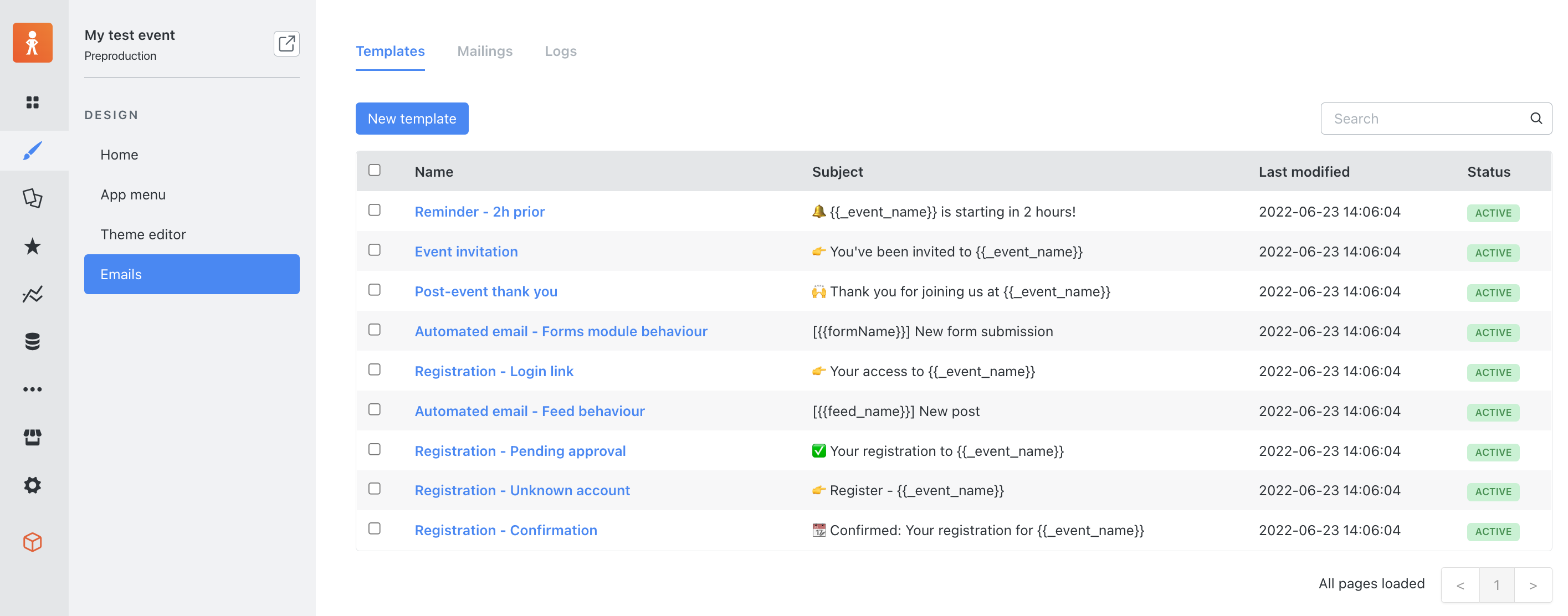
Task: Open Registration - Unknown account template
Action: click(522, 491)
